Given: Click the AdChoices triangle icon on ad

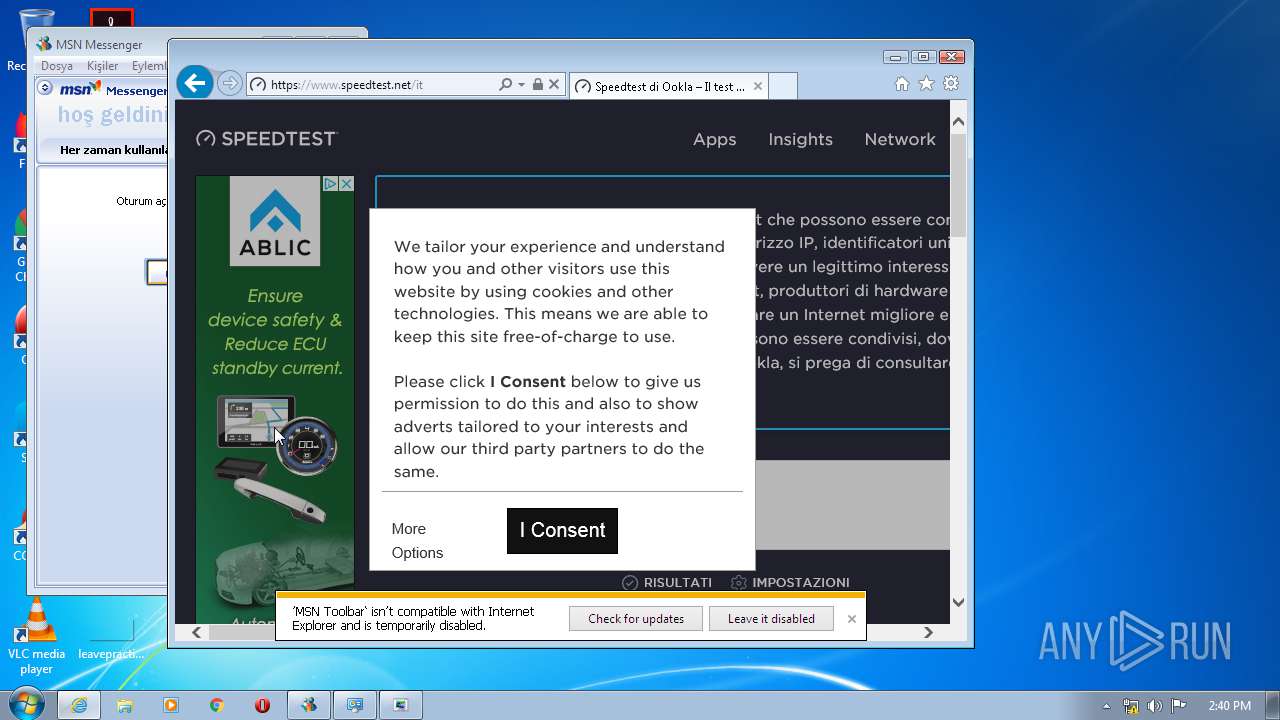Looking at the screenshot, I should 330,184.
